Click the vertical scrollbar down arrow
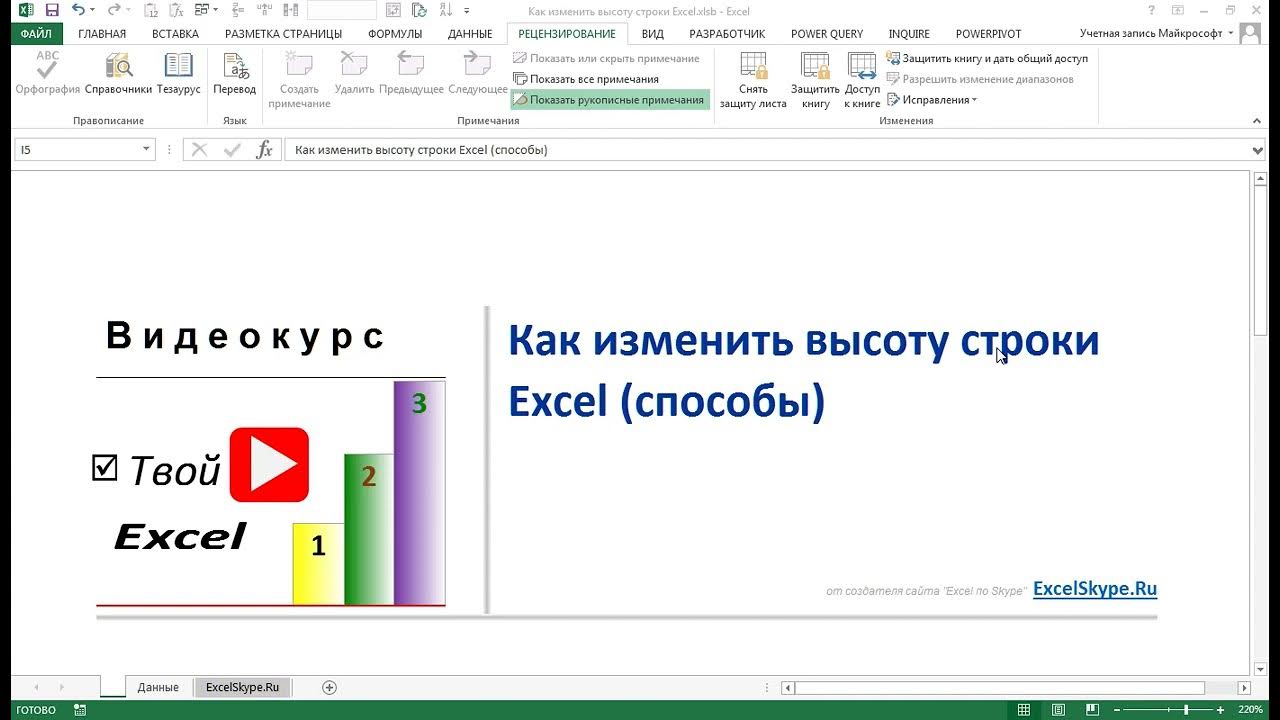This screenshot has width=1280, height=720. [x=1259, y=667]
